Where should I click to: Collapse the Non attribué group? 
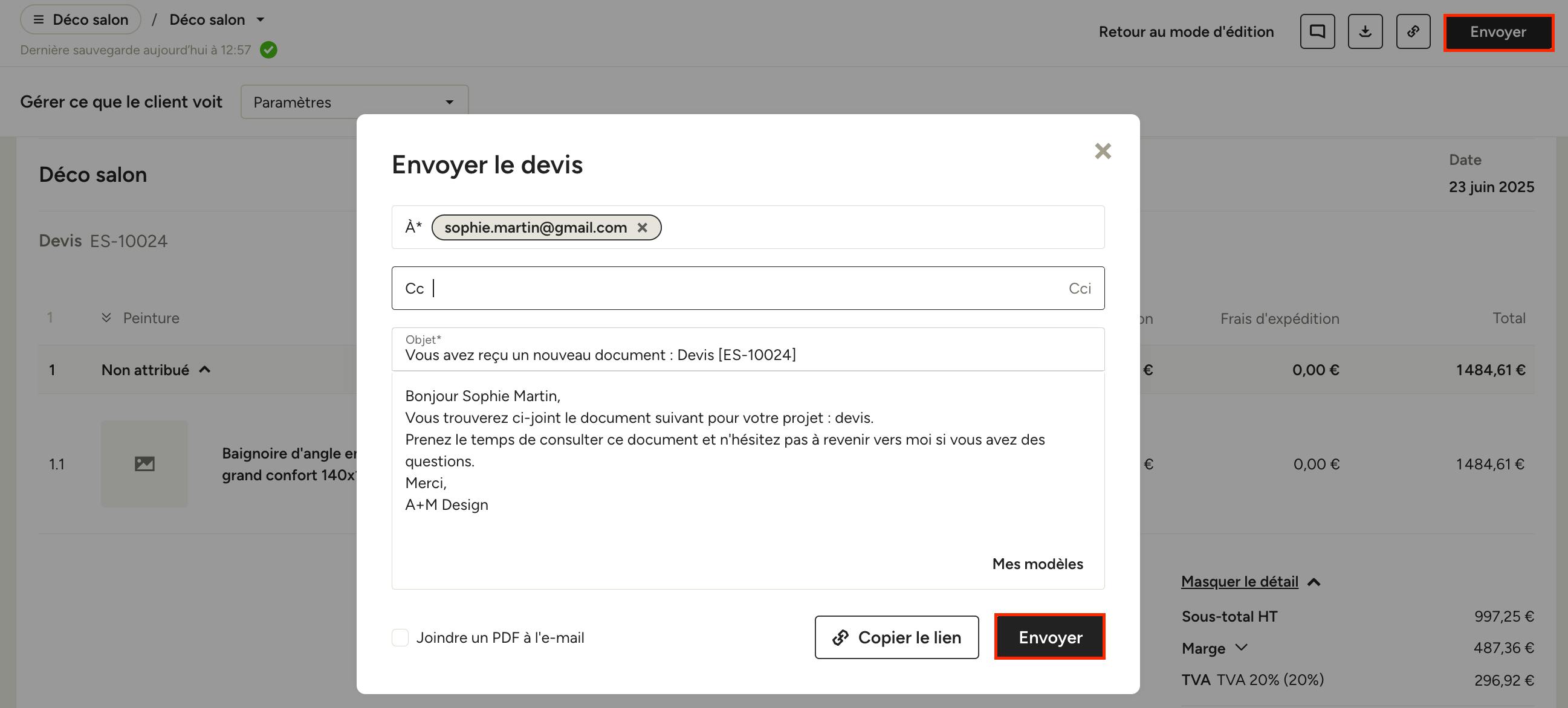coord(205,369)
